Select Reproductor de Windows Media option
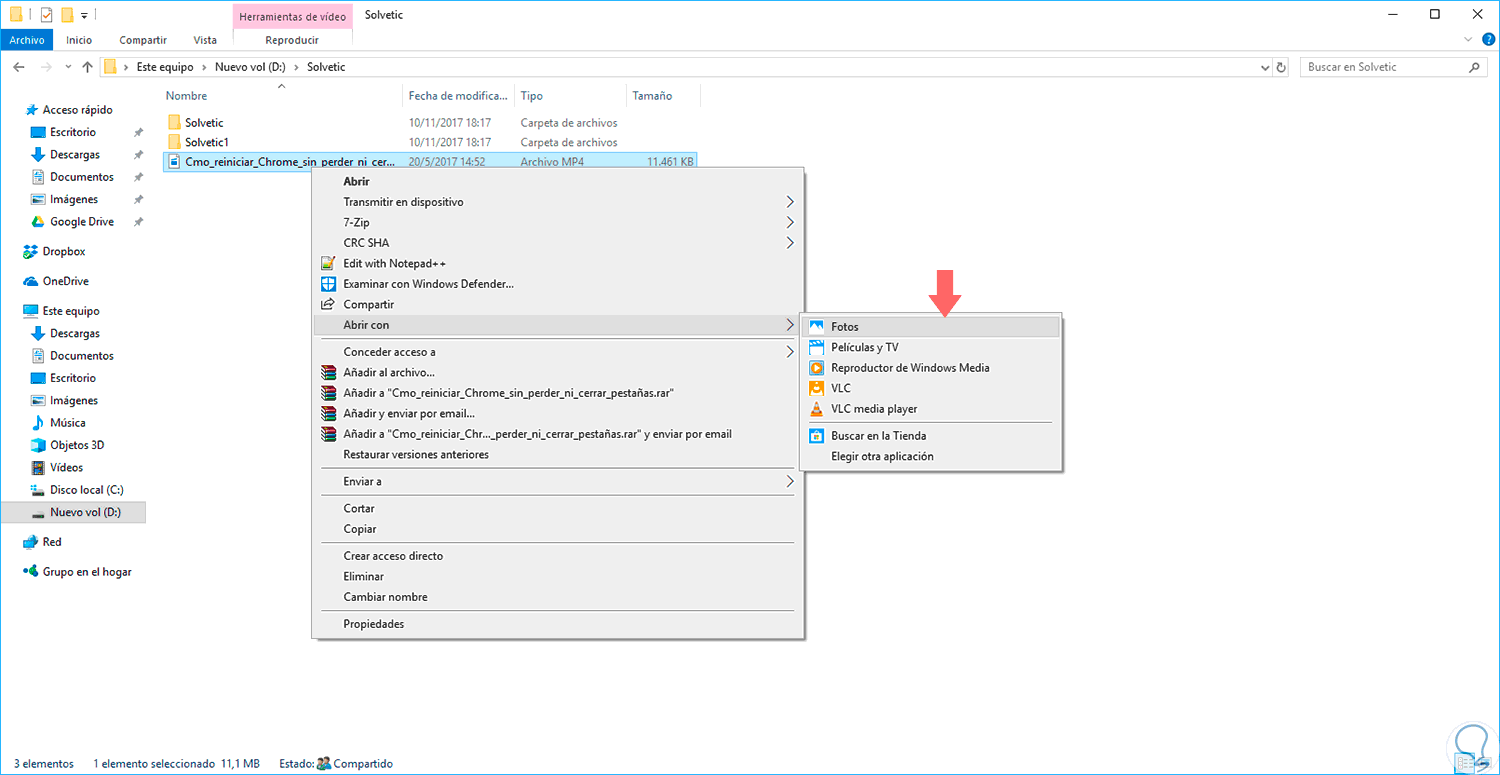 point(909,368)
